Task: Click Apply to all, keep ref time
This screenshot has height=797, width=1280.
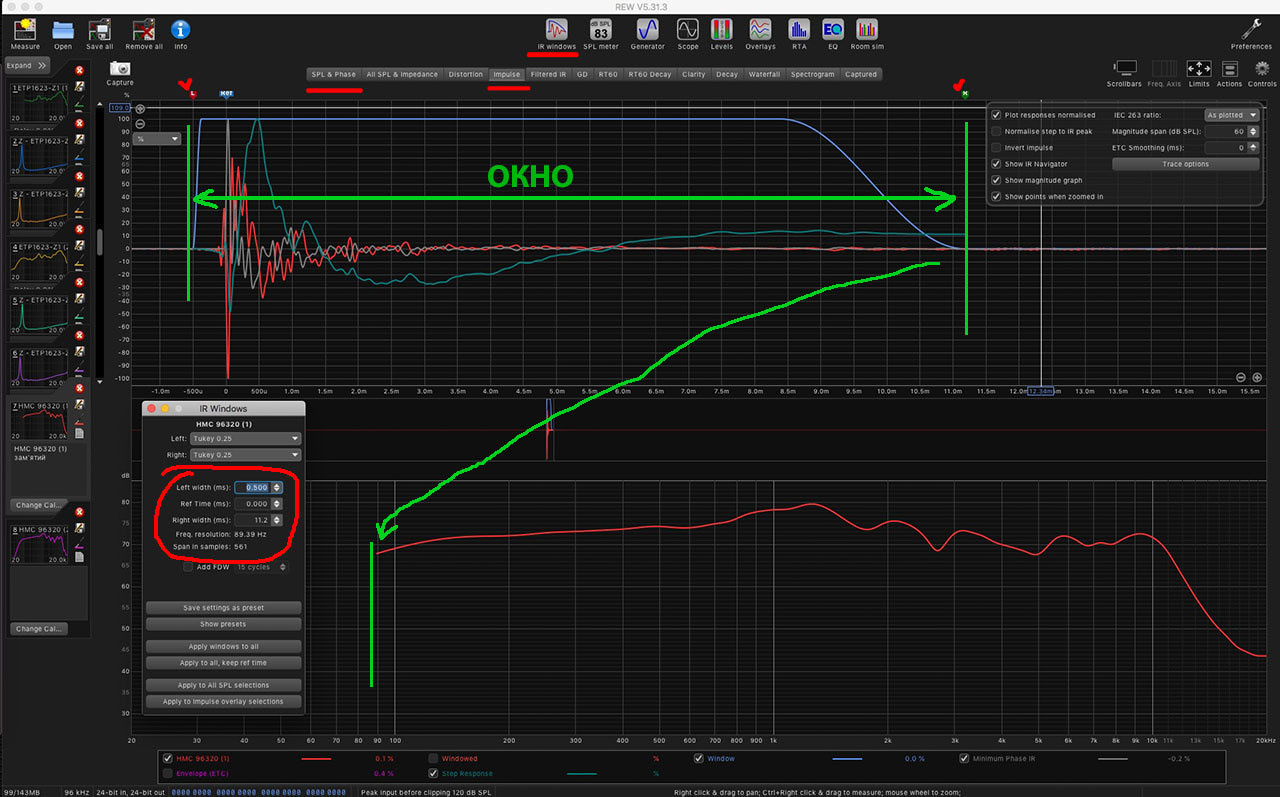Action: click(222, 663)
